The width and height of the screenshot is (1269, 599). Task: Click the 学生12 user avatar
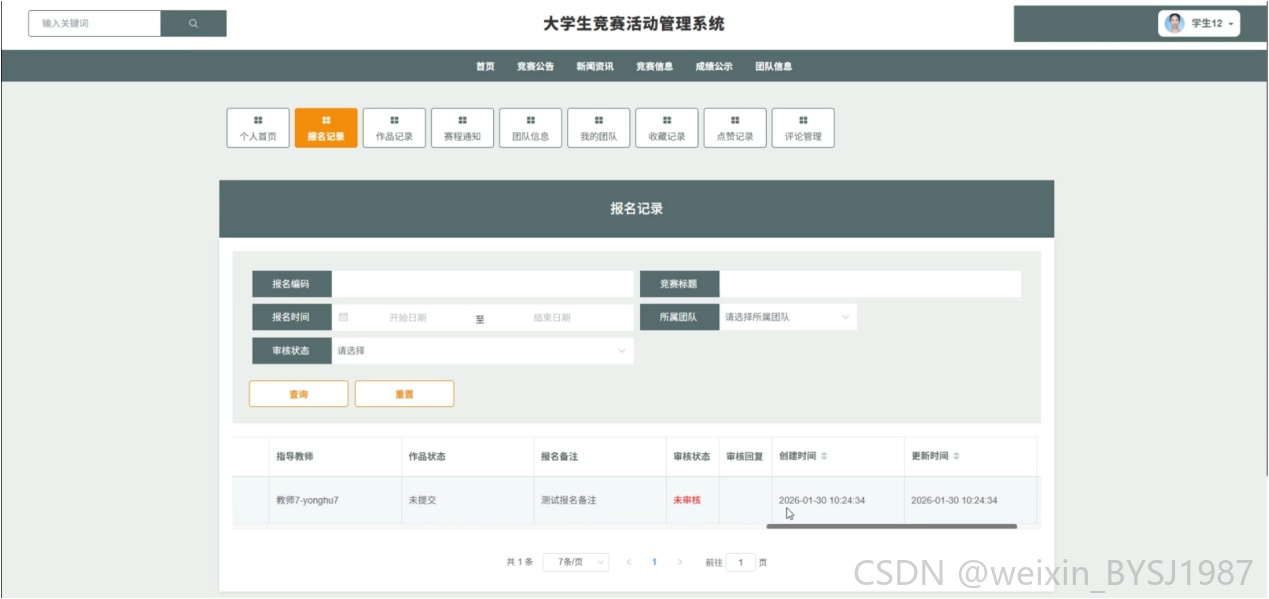[x=1175, y=23]
